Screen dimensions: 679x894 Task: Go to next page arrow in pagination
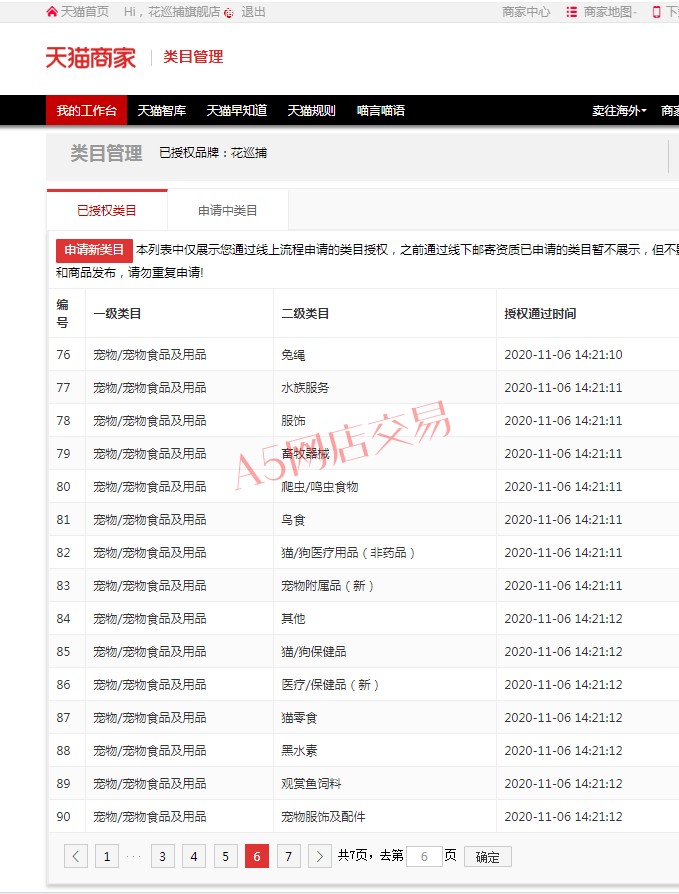(320, 856)
